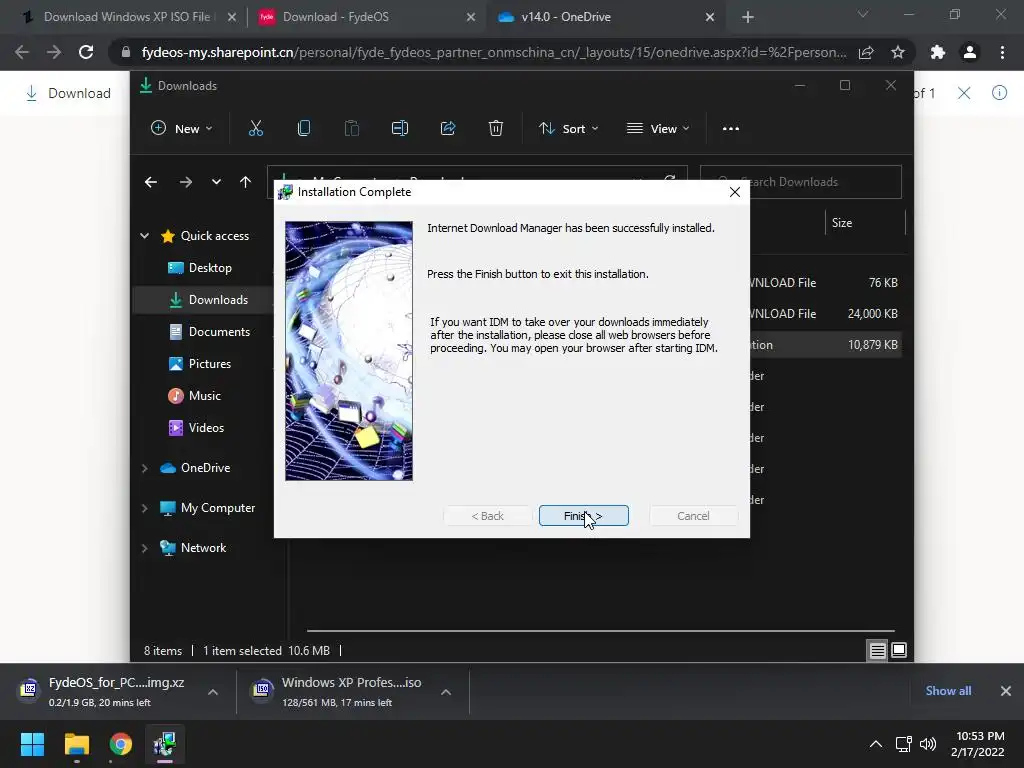Click the Share icon in Explorer toolbar
Viewport: 1024px width, 768px height.
click(x=448, y=129)
